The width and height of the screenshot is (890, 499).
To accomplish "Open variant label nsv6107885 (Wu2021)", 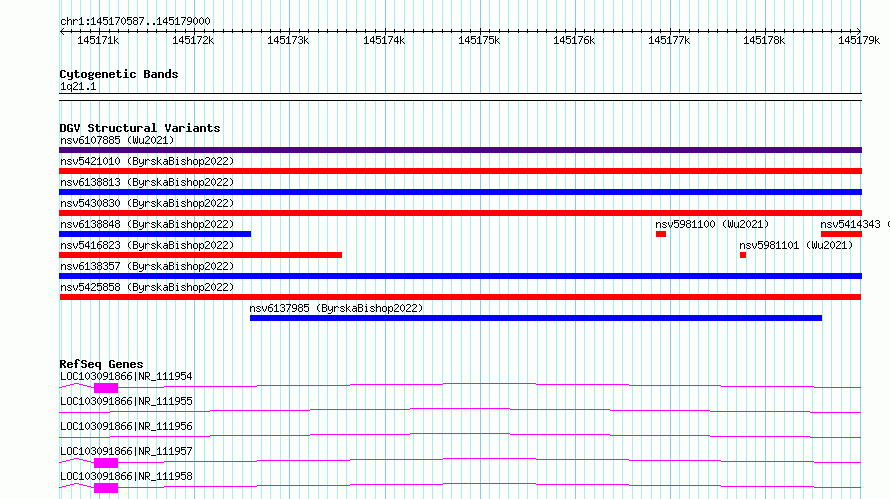I will coord(117,140).
